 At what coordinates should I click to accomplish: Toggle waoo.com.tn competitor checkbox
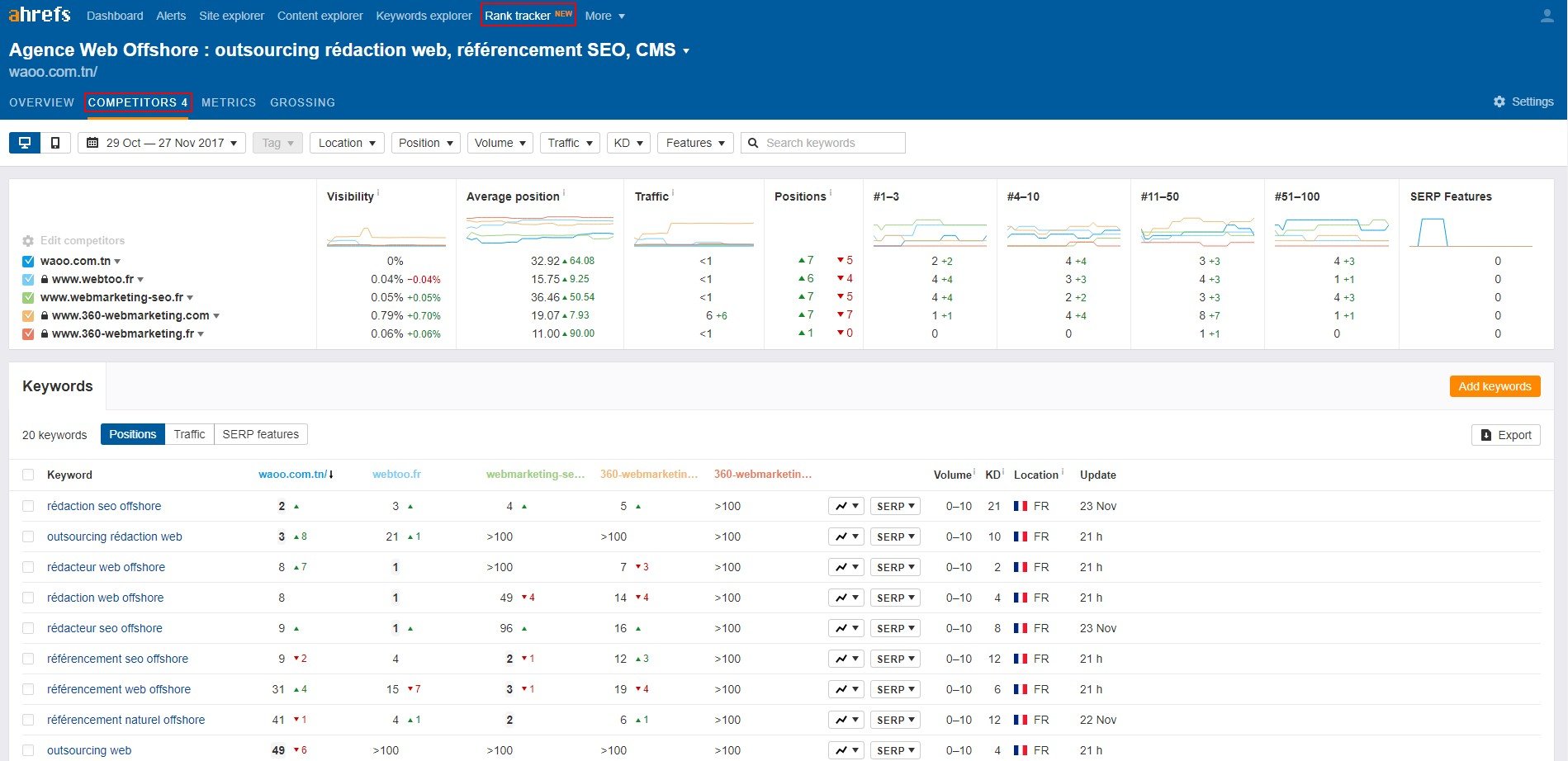click(x=28, y=261)
